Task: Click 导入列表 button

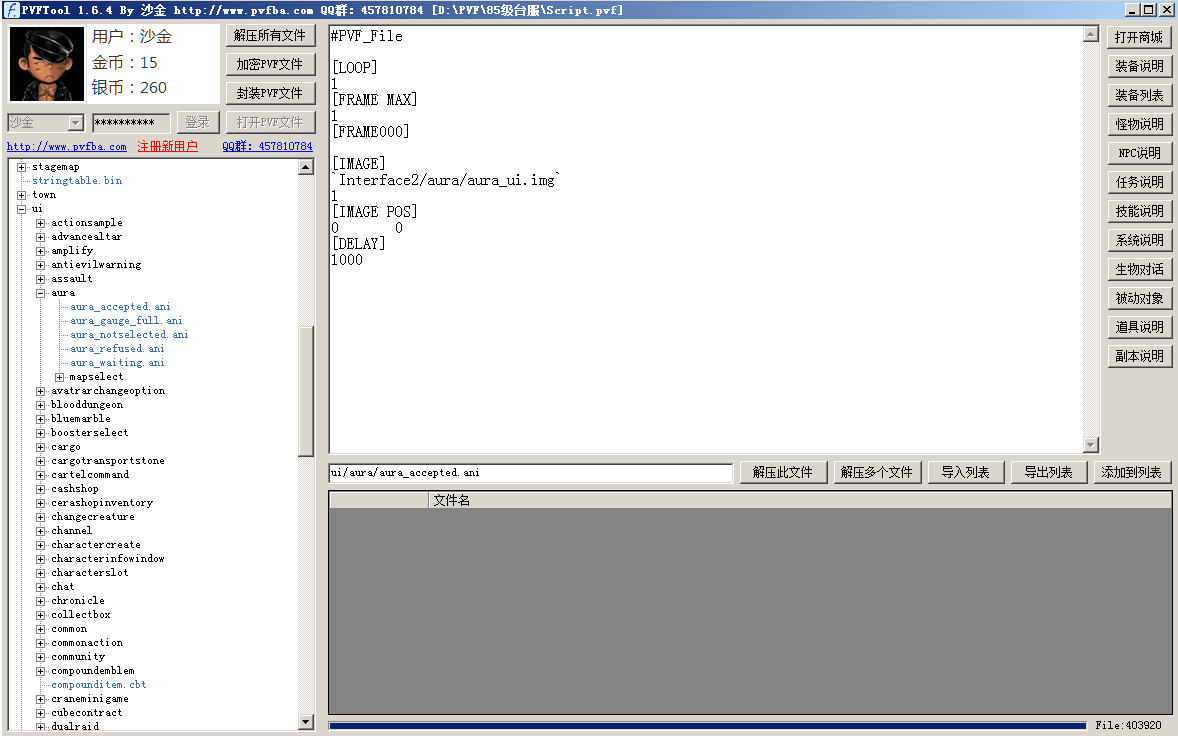Action: (x=965, y=472)
